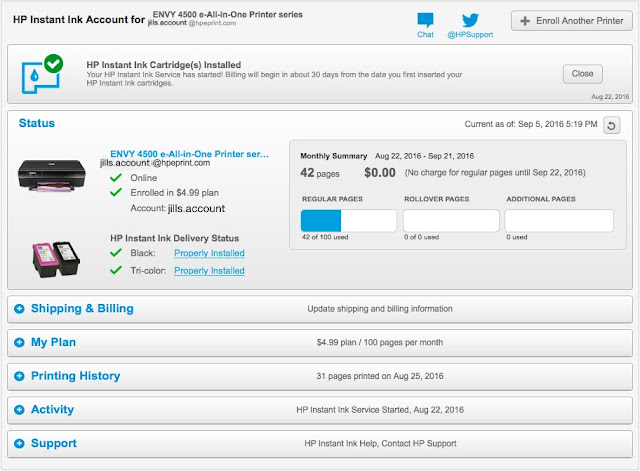Viewport: 640px width, 471px height.
Task: Click the ink cartridge installed checkmark icon
Action: [42, 74]
